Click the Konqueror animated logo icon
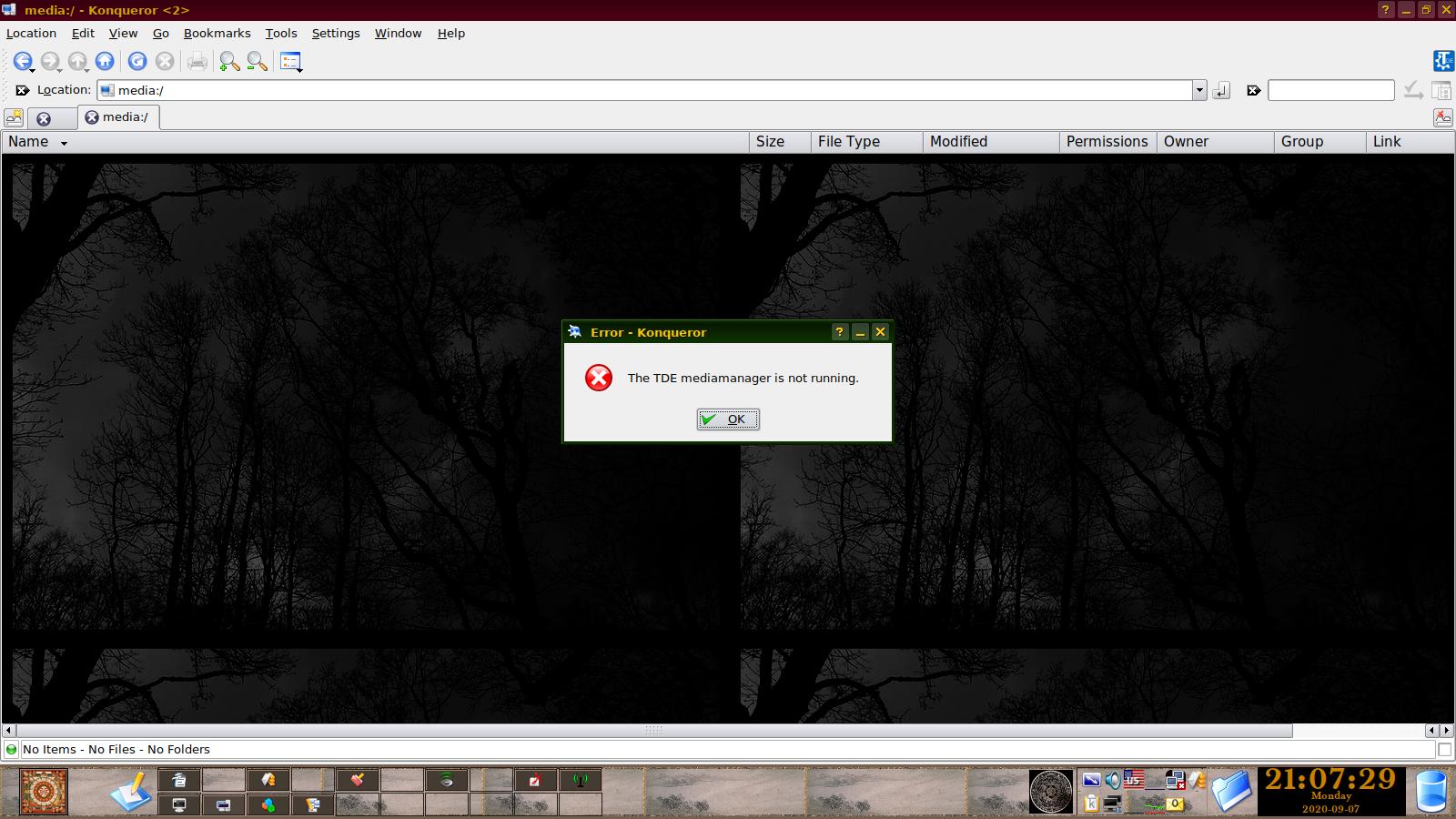 [1443, 61]
